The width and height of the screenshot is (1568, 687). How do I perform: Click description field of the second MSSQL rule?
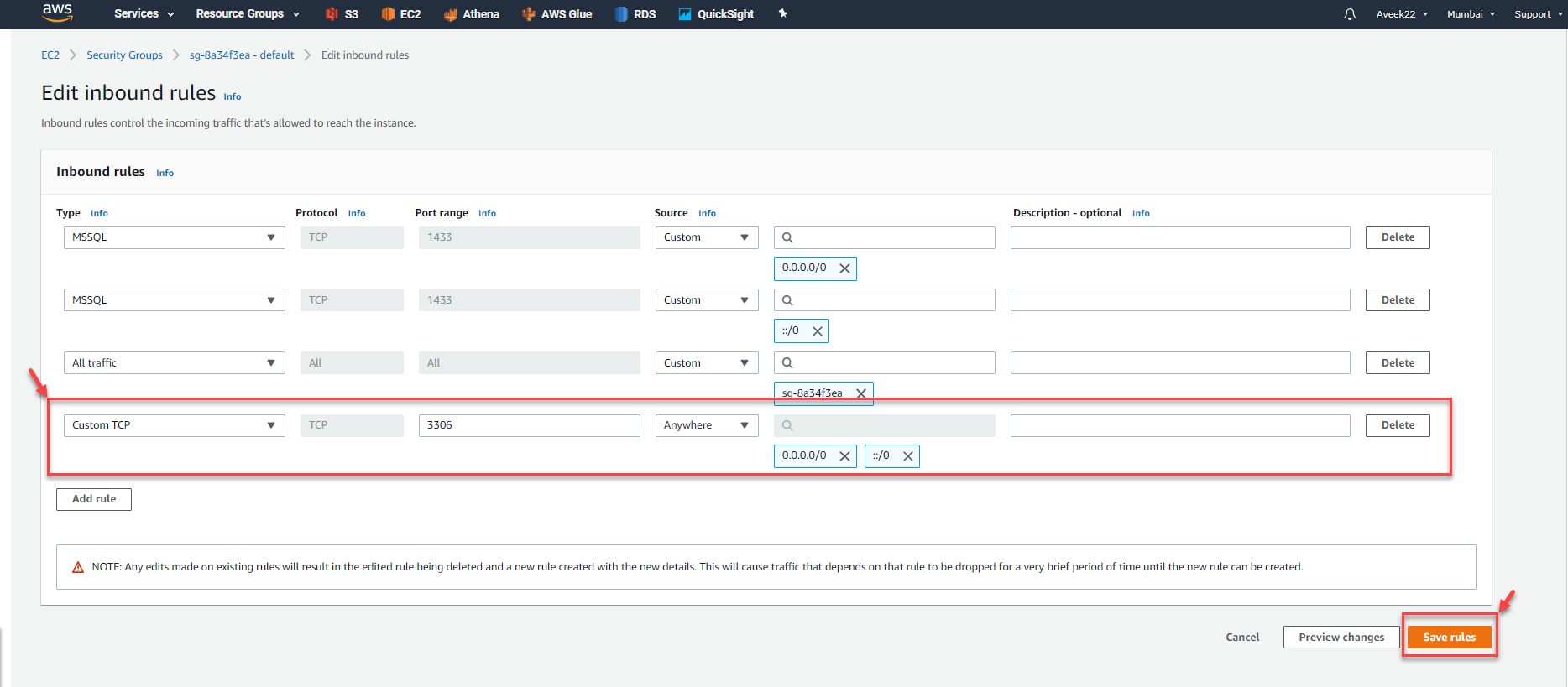pos(1180,300)
